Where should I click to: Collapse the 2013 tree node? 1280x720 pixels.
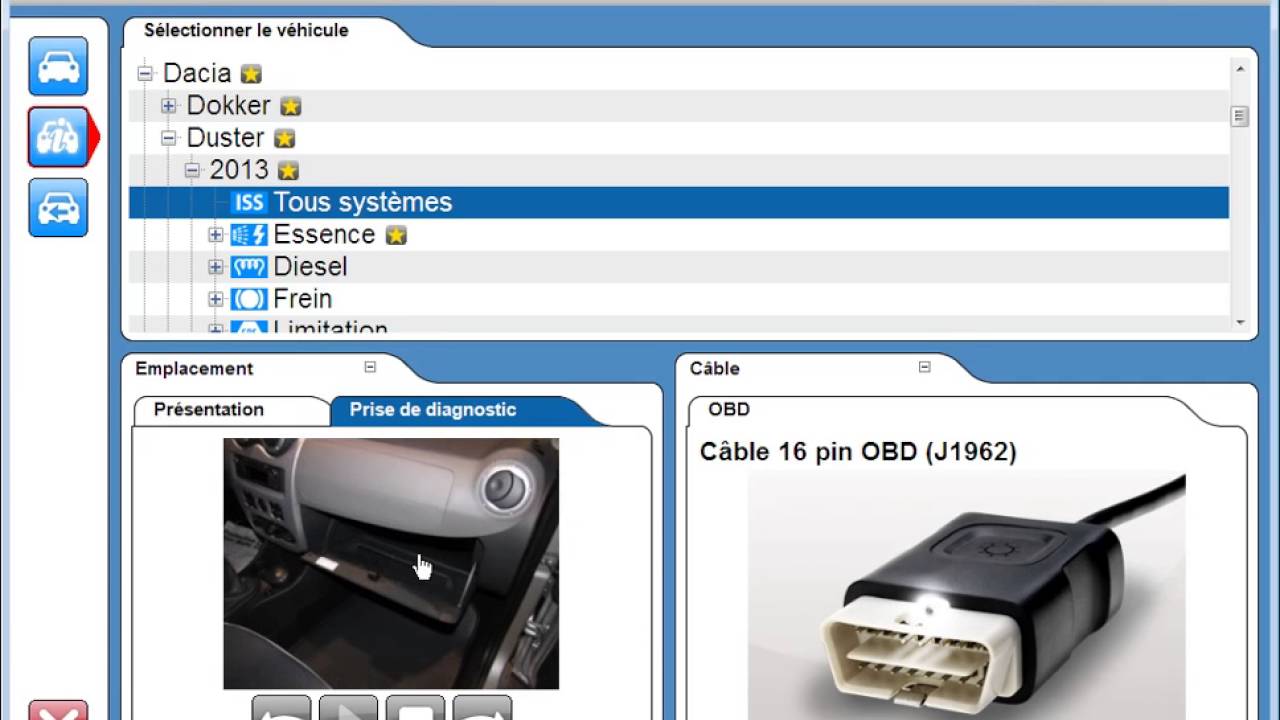coord(192,170)
